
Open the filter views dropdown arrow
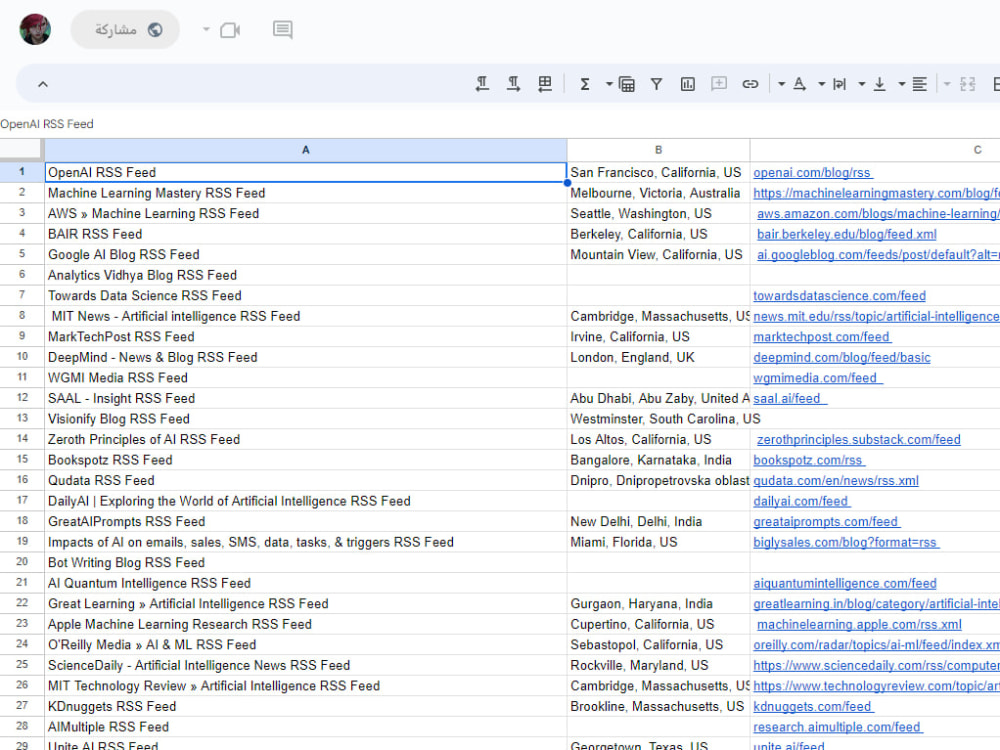[x=609, y=84]
